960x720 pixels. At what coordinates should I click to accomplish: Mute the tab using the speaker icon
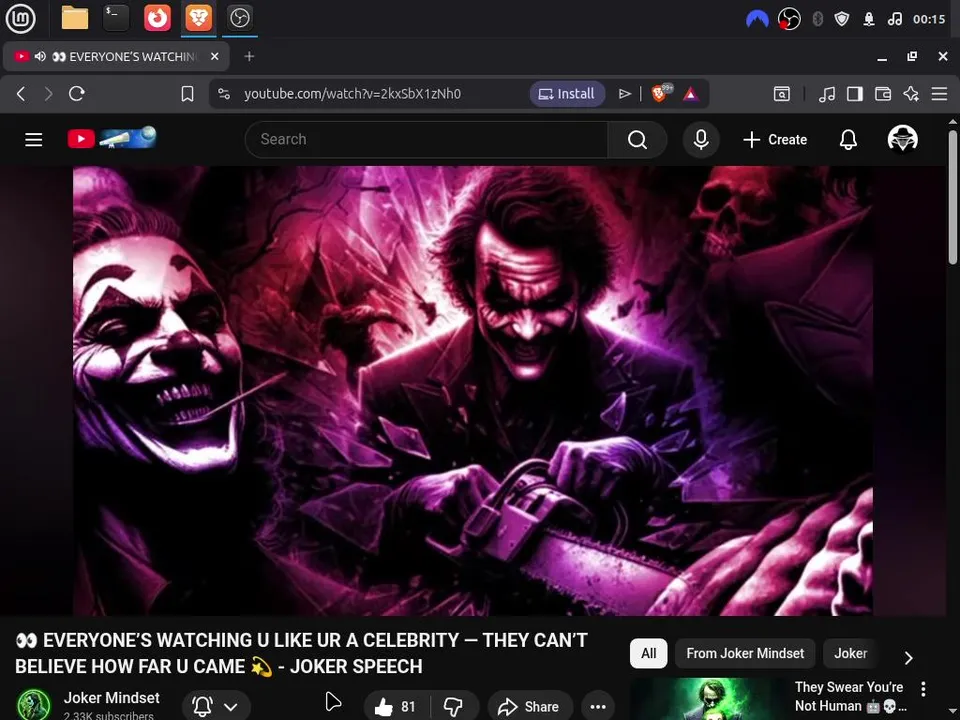[x=40, y=56]
